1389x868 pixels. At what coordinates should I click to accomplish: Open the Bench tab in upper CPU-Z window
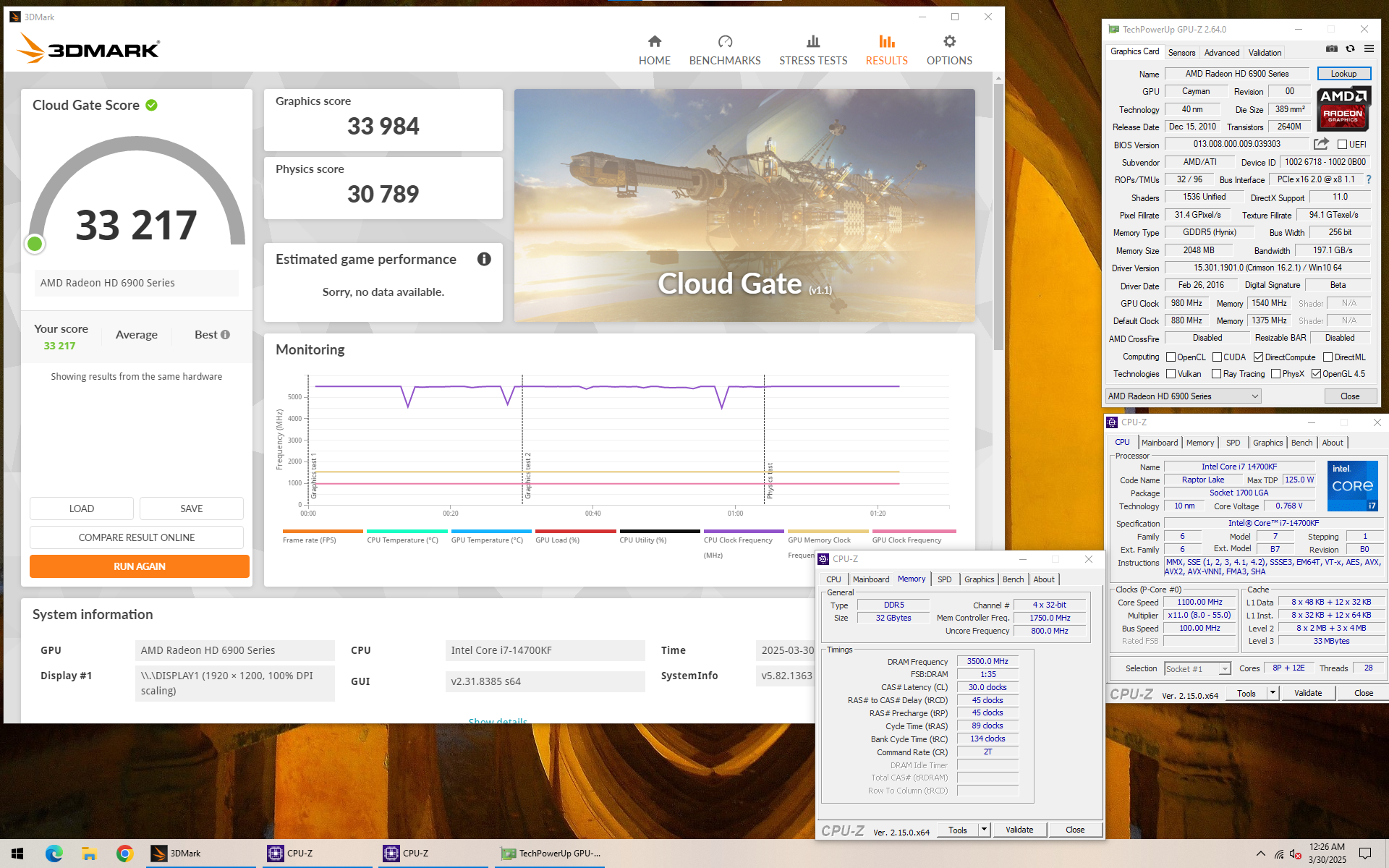pos(1301,443)
